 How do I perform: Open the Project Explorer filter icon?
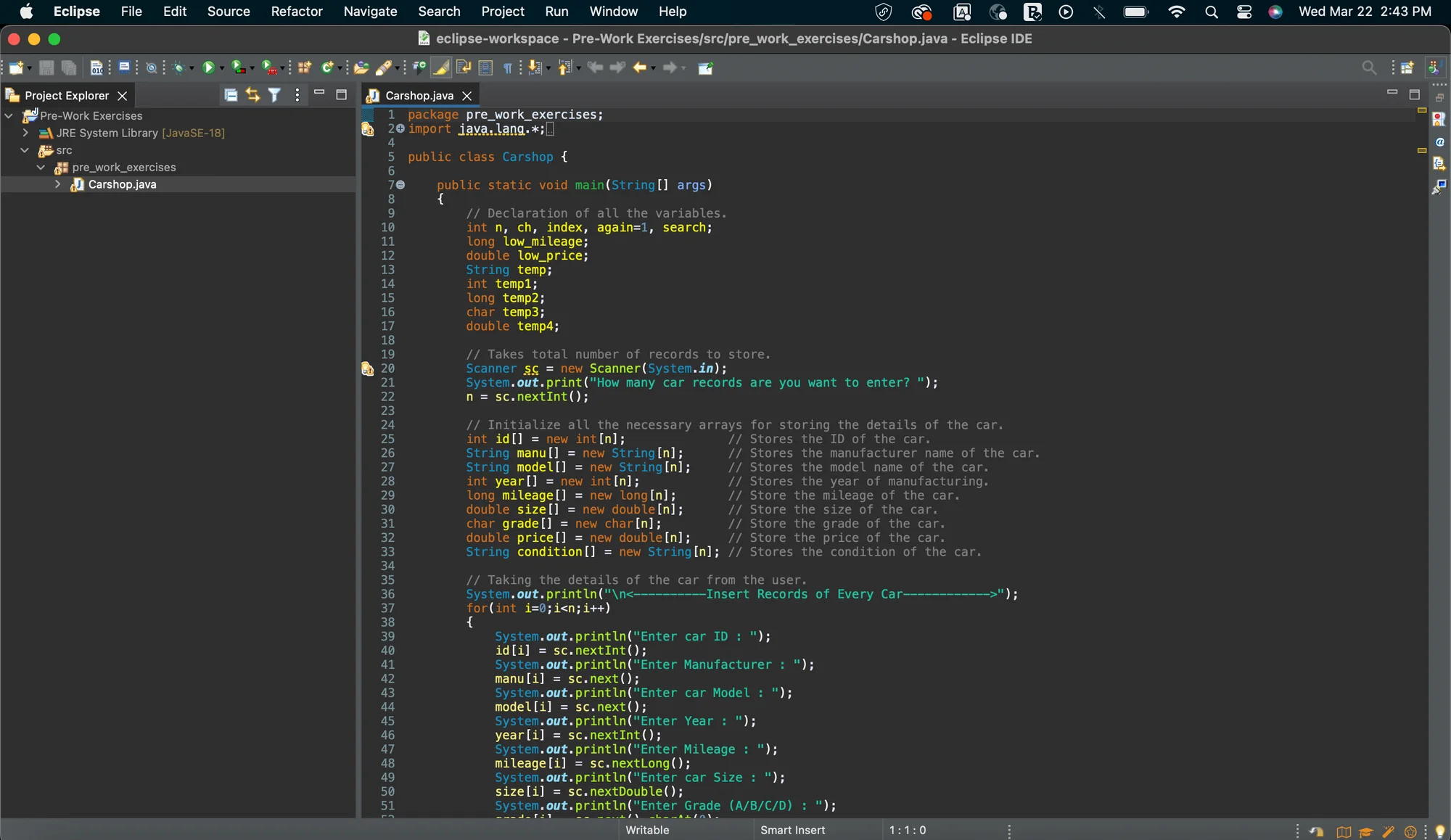click(274, 95)
